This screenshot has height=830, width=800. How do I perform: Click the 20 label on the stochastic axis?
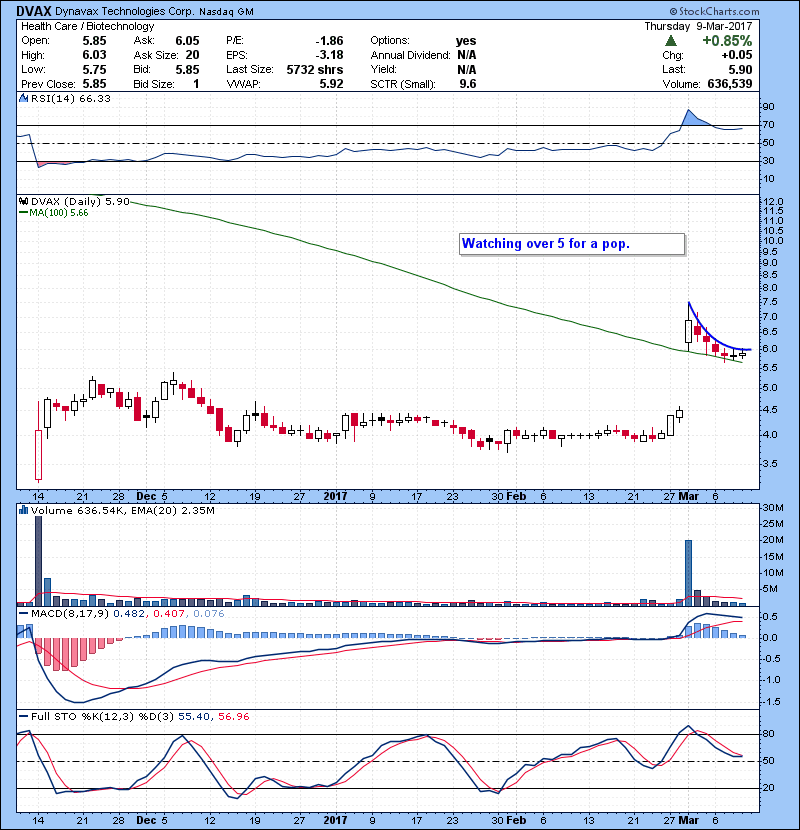768,788
